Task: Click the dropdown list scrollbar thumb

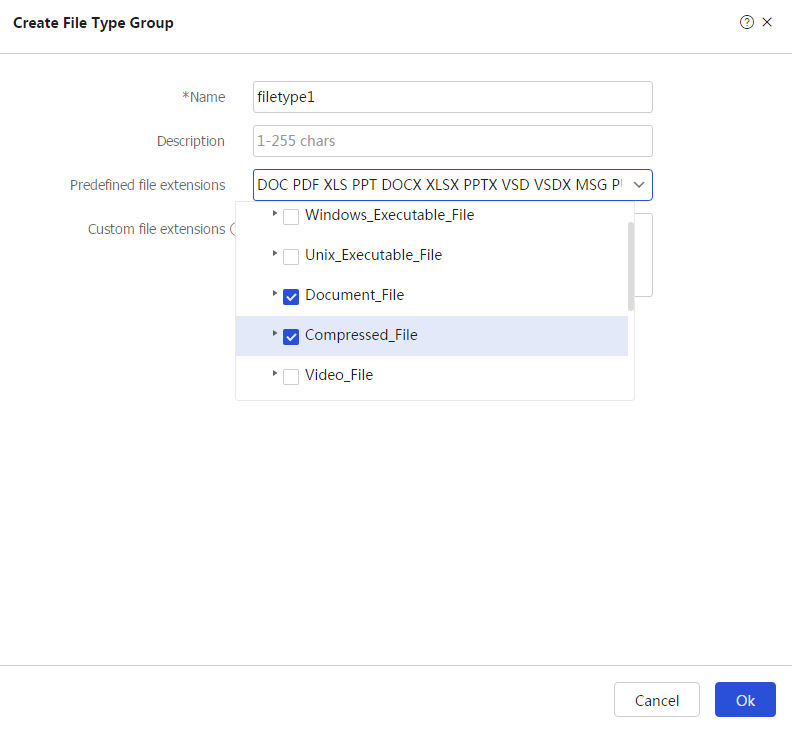Action: 631,266
